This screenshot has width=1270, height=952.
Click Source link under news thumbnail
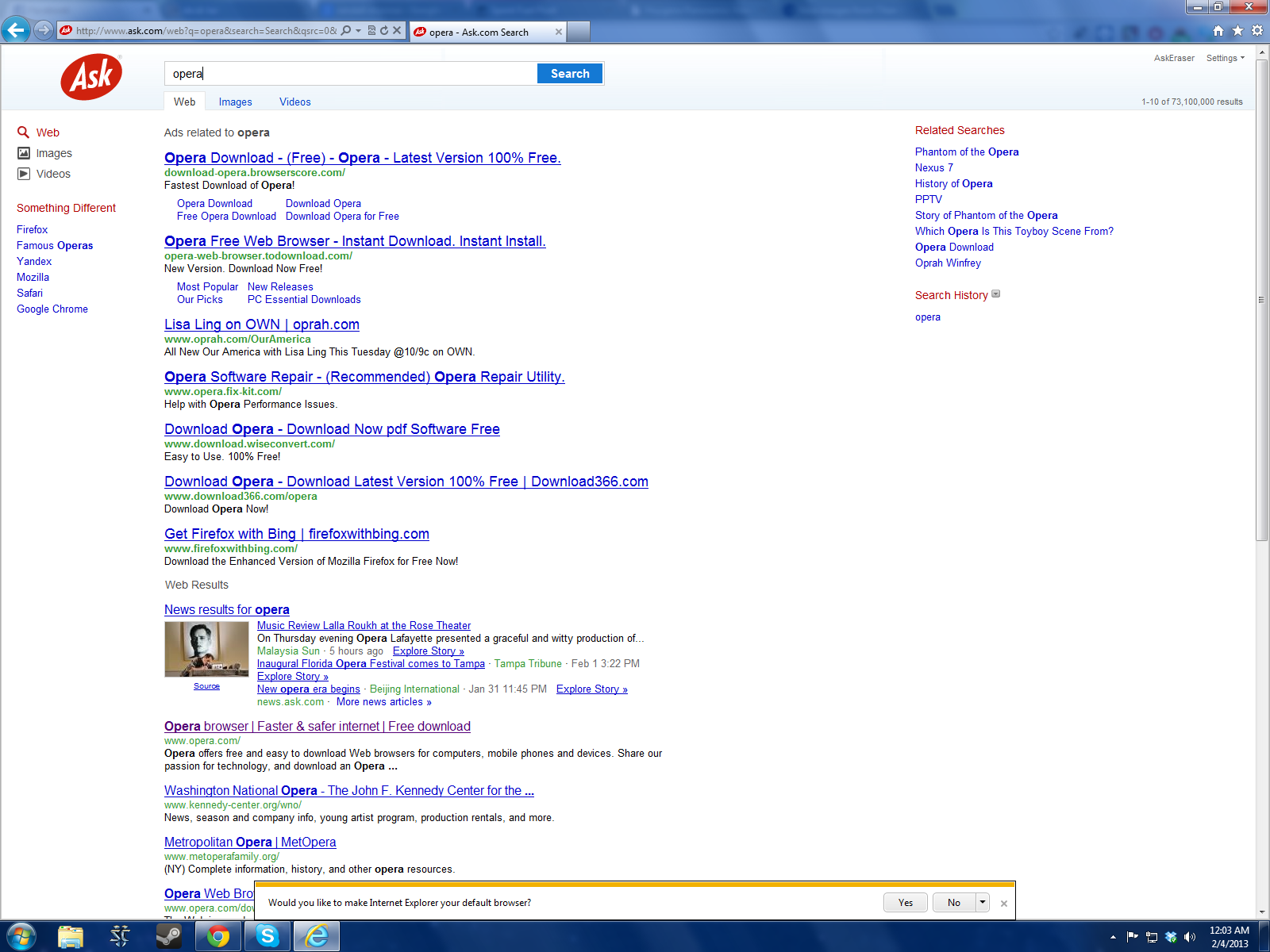(206, 686)
